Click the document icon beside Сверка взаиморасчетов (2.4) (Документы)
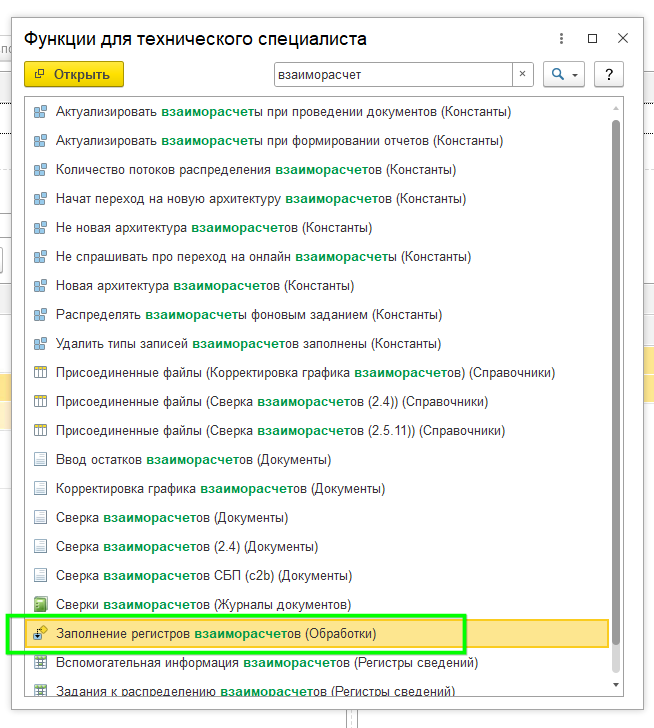 pos(40,547)
